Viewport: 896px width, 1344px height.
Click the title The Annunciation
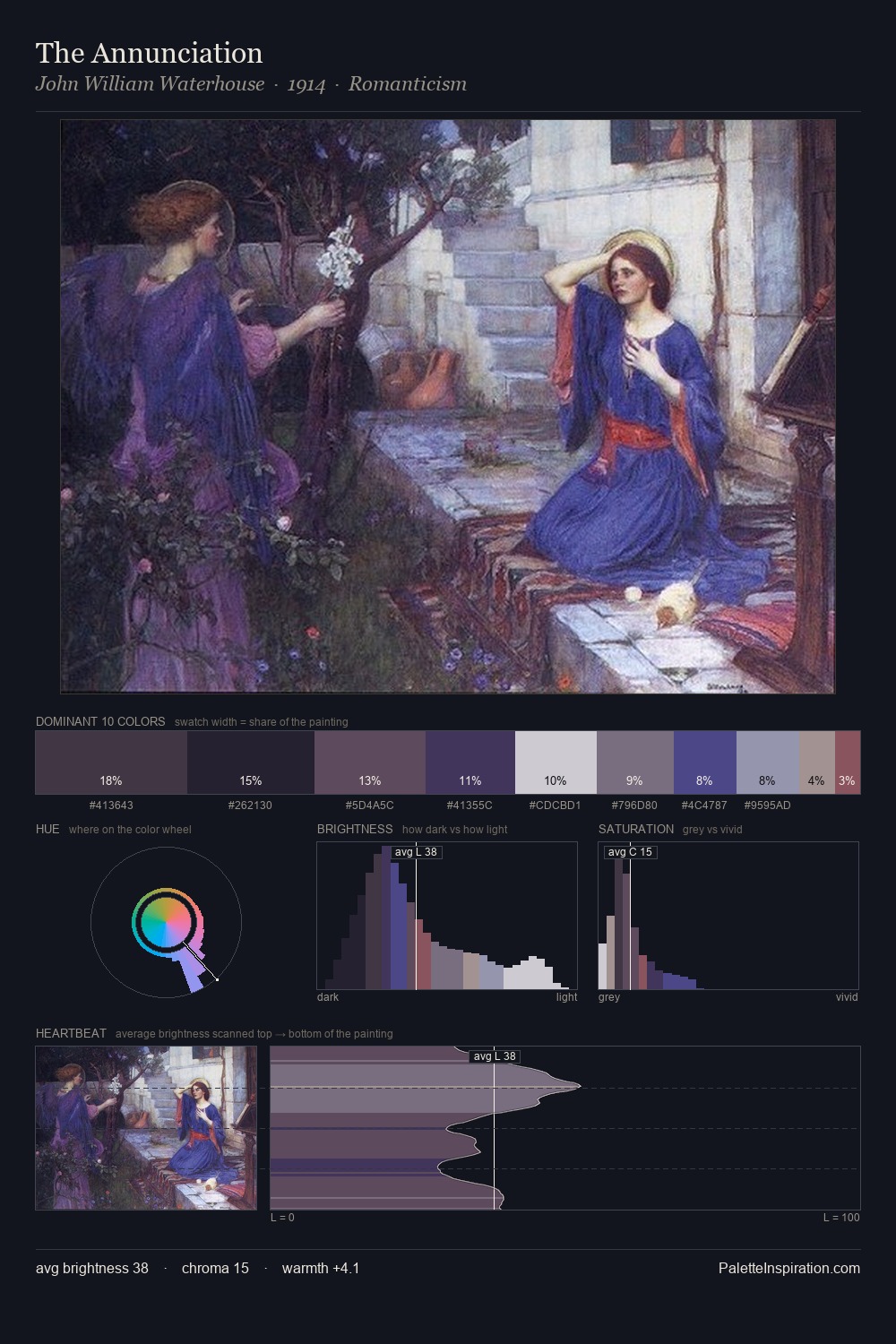coord(150,53)
